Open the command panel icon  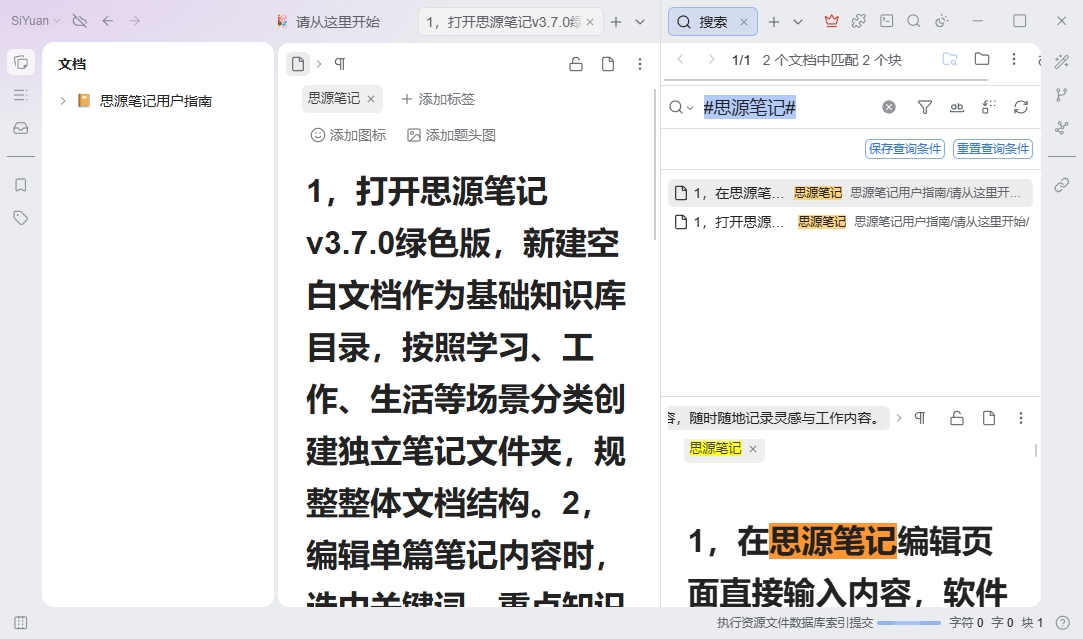(886, 21)
